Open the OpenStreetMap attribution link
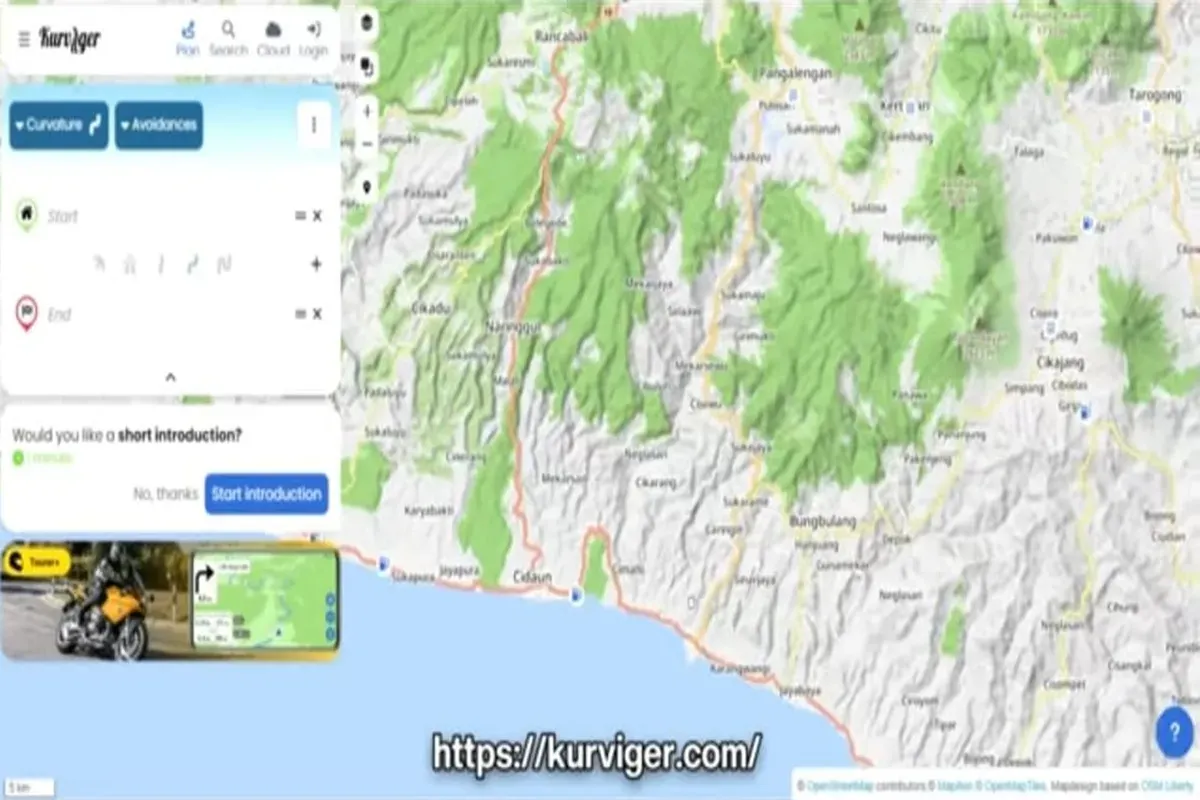The height and width of the screenshot is (800, 1200). (x=839, y=786)
